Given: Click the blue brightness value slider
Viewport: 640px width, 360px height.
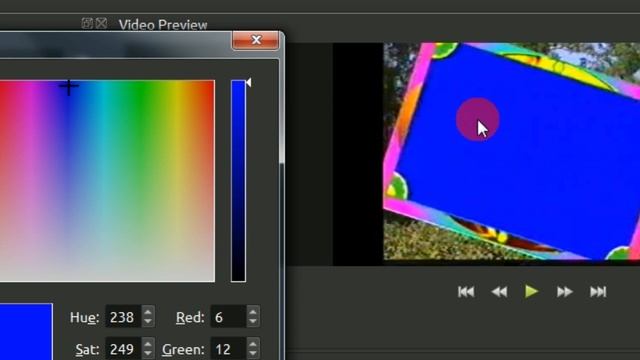Looking at the screenshot, I should (238, 181).
